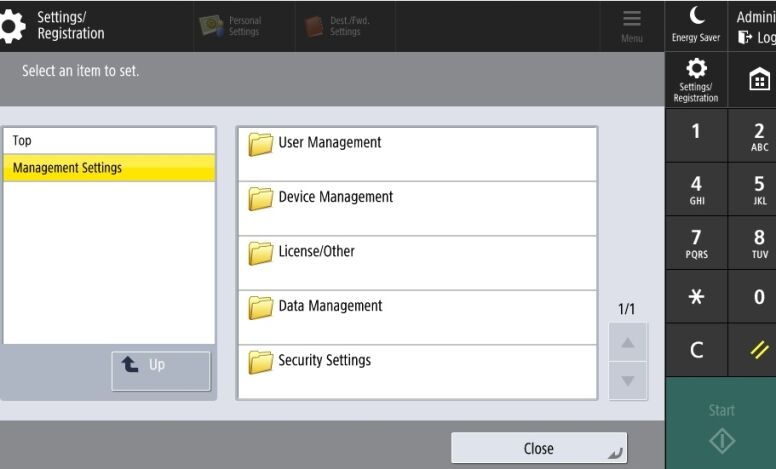The height and width of the screenshot is (469, 776).
Task: Click the Admin logout icon
Action: [745, 38]
